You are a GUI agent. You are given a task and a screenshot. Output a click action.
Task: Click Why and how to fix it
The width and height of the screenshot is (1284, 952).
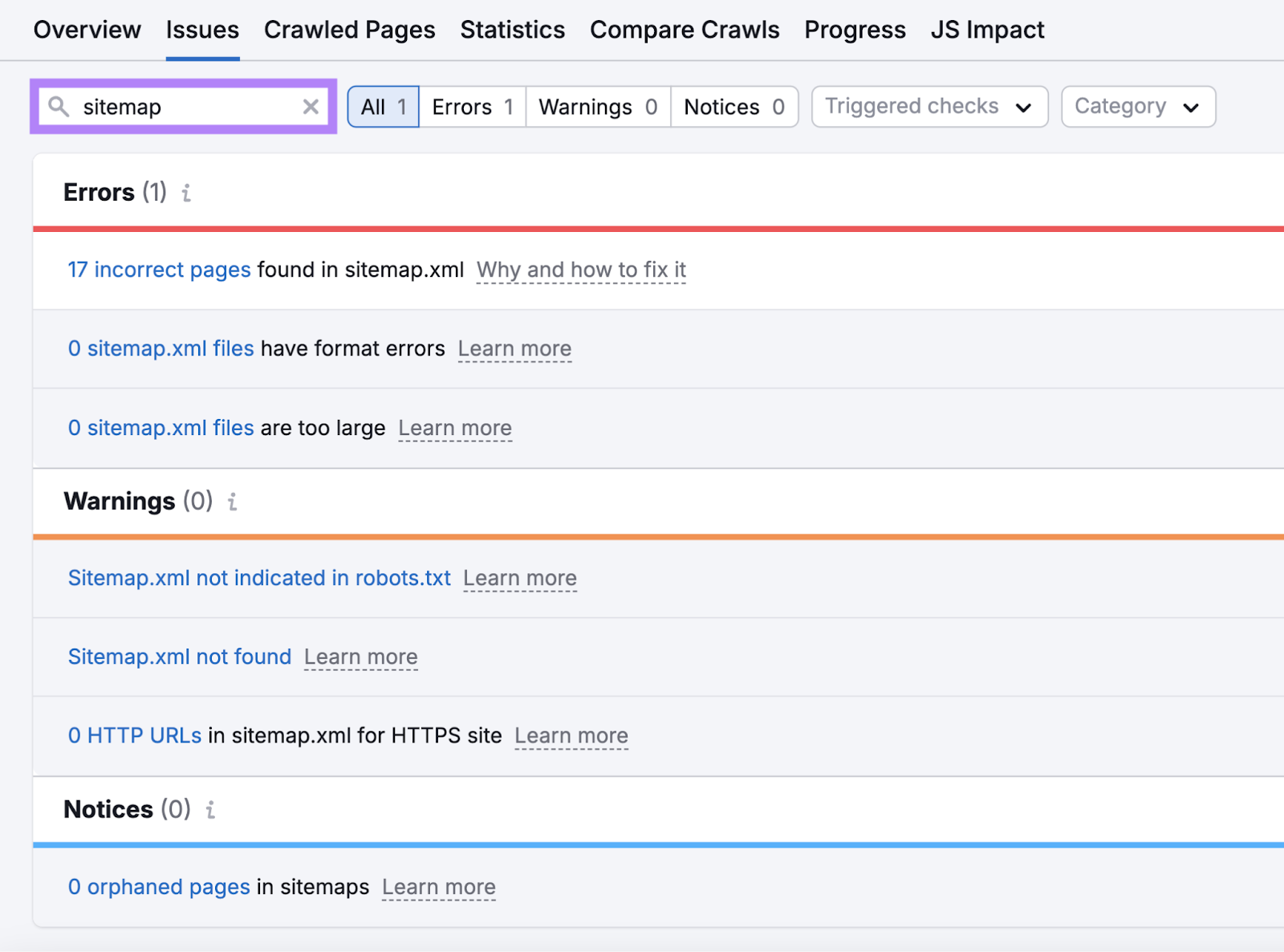[580, 270]
